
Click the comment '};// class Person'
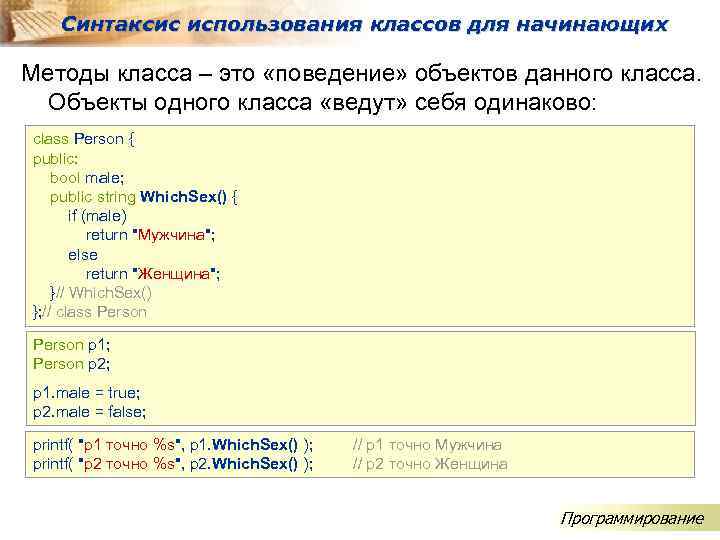[x=90, y=312]
